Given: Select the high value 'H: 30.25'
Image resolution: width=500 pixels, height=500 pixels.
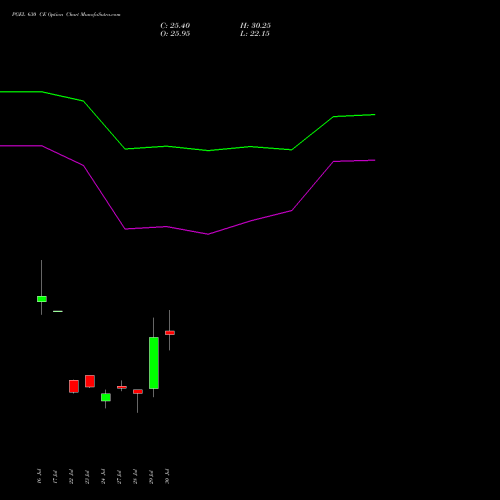Looking at the screenshot, I should tap(255, 26).
